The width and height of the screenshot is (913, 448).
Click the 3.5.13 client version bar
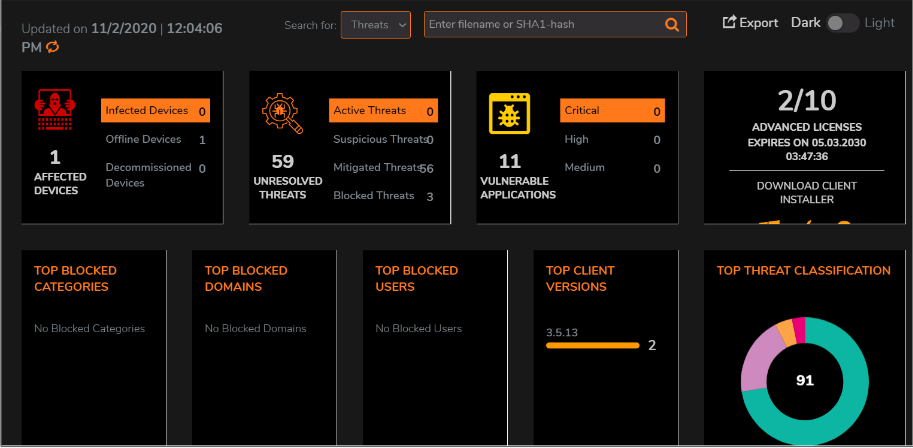(x=593, y=345)
